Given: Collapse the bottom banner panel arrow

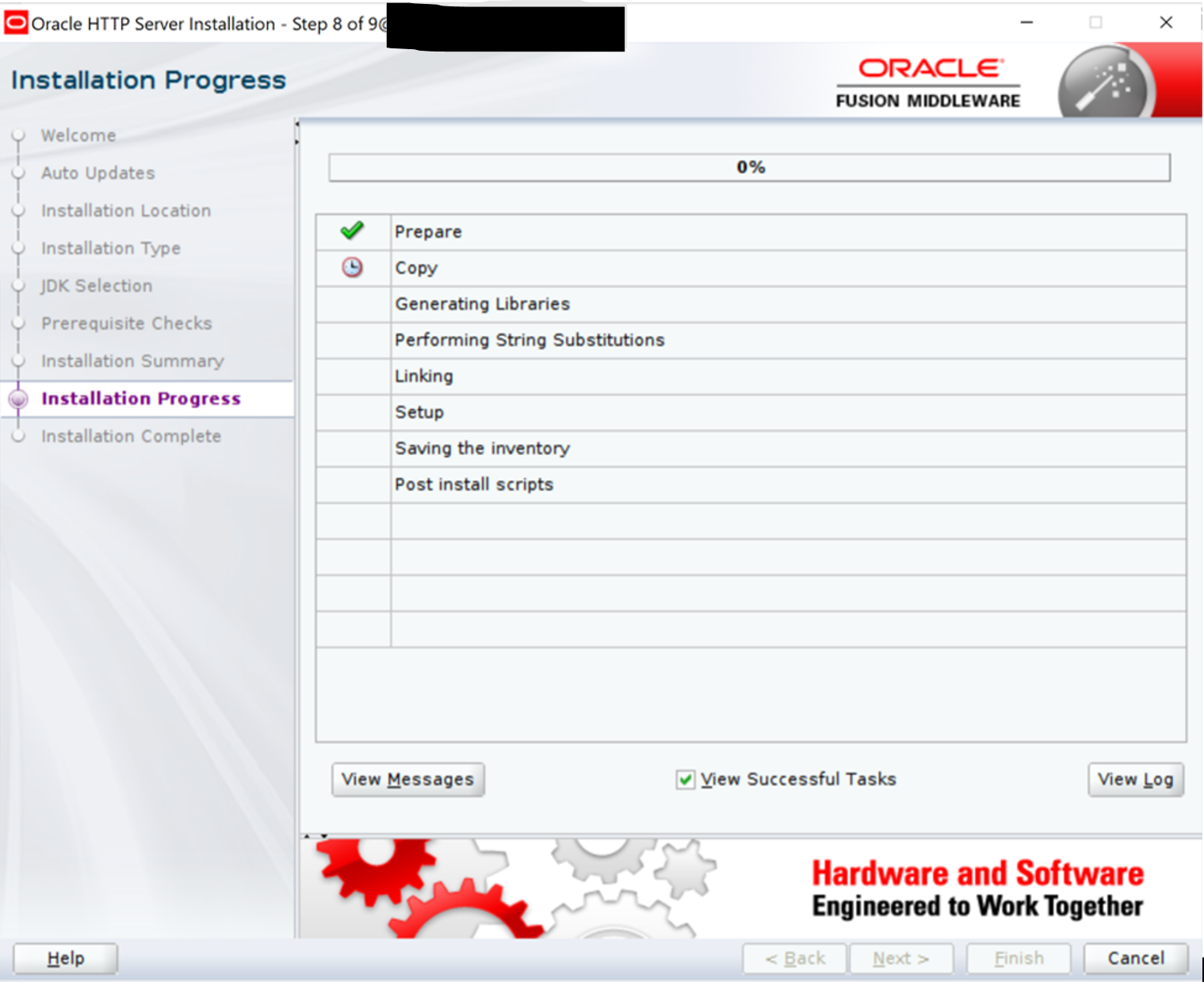Looking at the screenshot, I should point(323,836).
